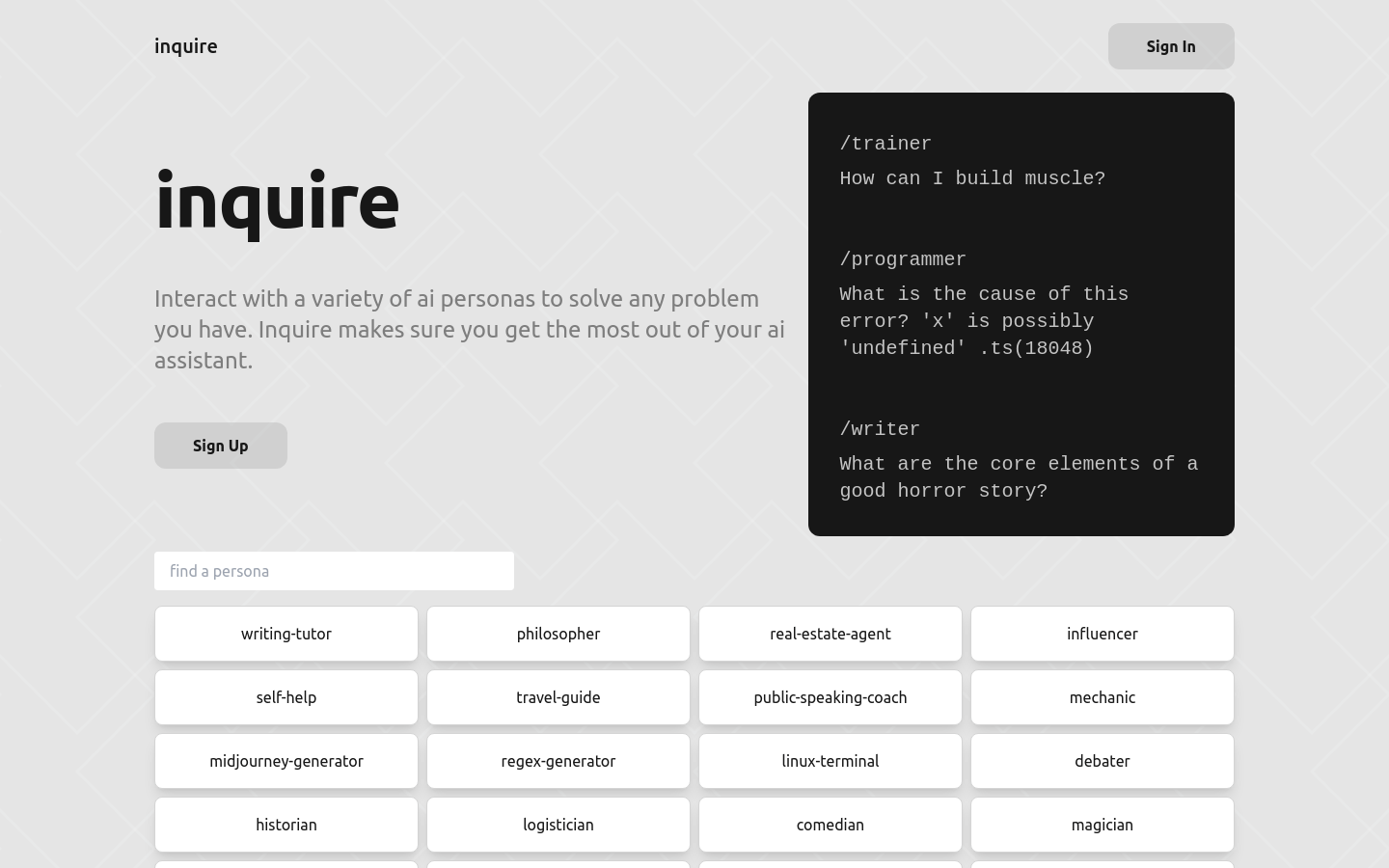Select the writing-tutor persona

(x=286, y=634)
